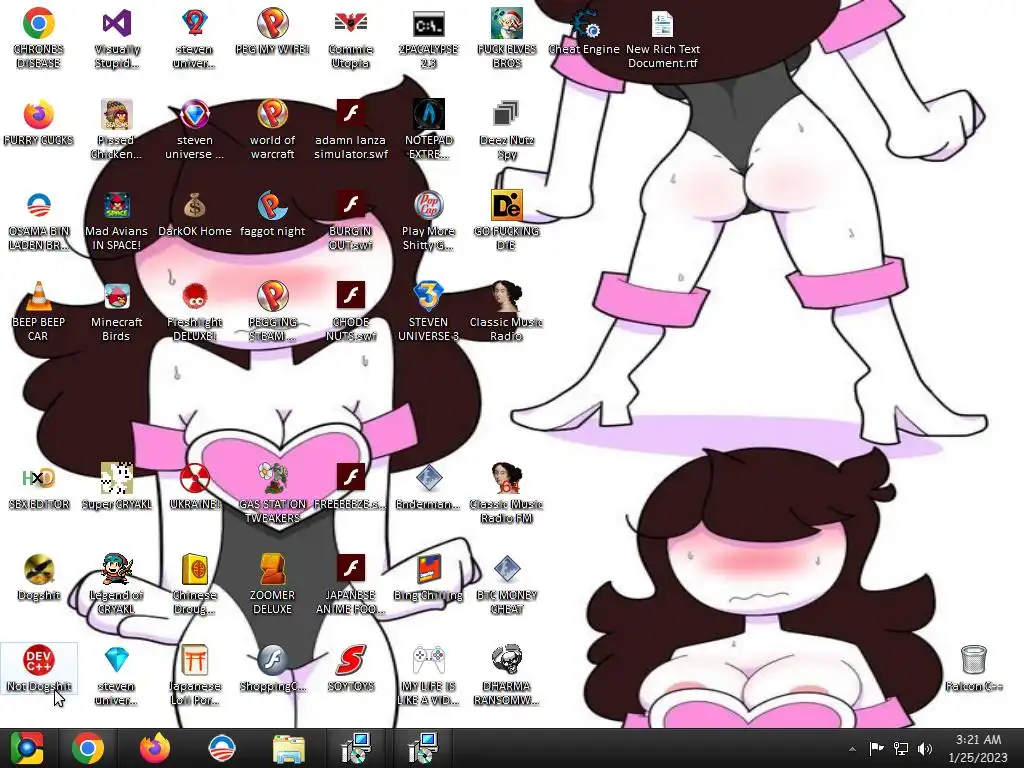Show hidden system tray icons
1024x768 pixels.
[852, 749]
